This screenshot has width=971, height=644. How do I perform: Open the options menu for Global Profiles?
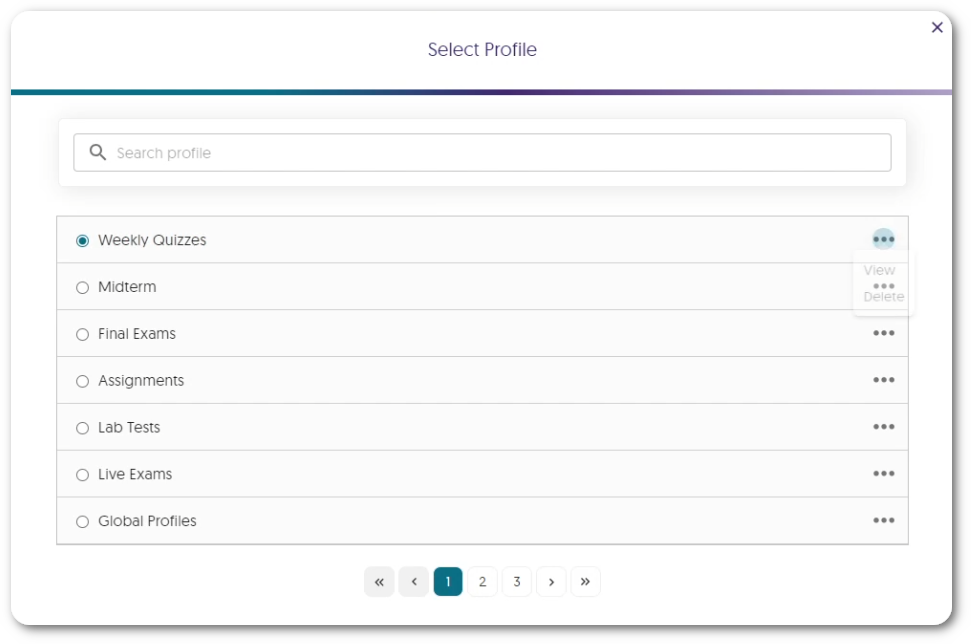(x=884, y=520)
